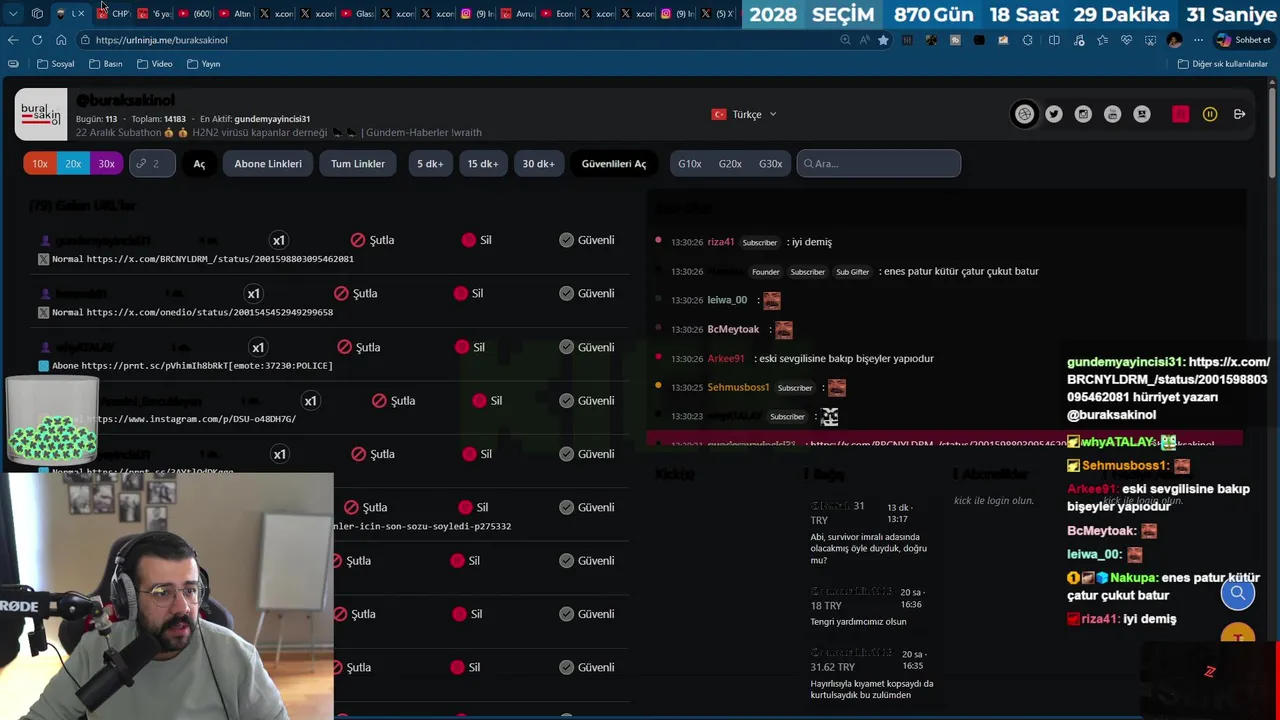Open the Basın bookmarks folder
The width and height of the screenshot is (1280, 720).
[106, 64]
